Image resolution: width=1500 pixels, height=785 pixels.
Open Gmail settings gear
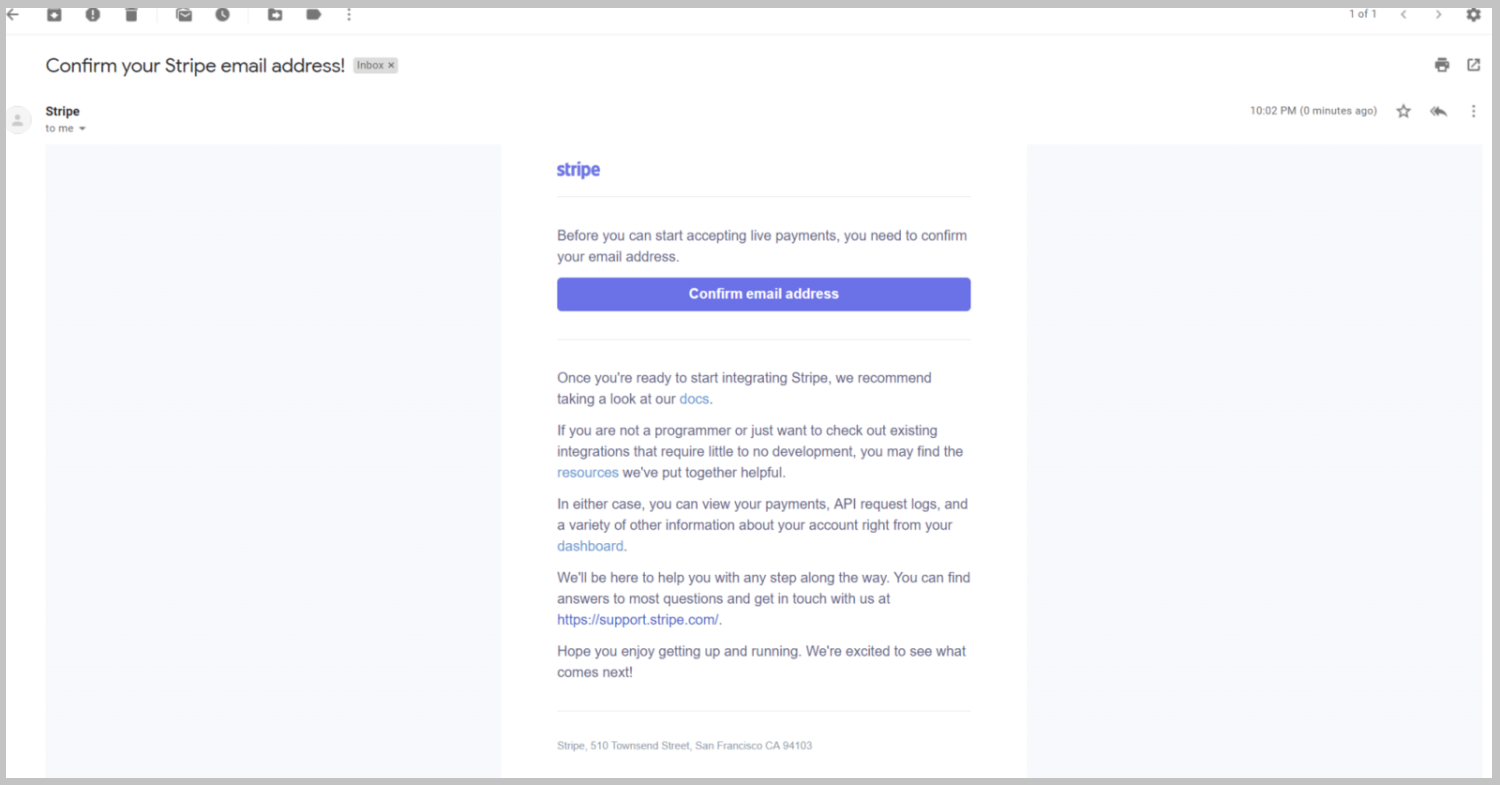[1473, 14]
